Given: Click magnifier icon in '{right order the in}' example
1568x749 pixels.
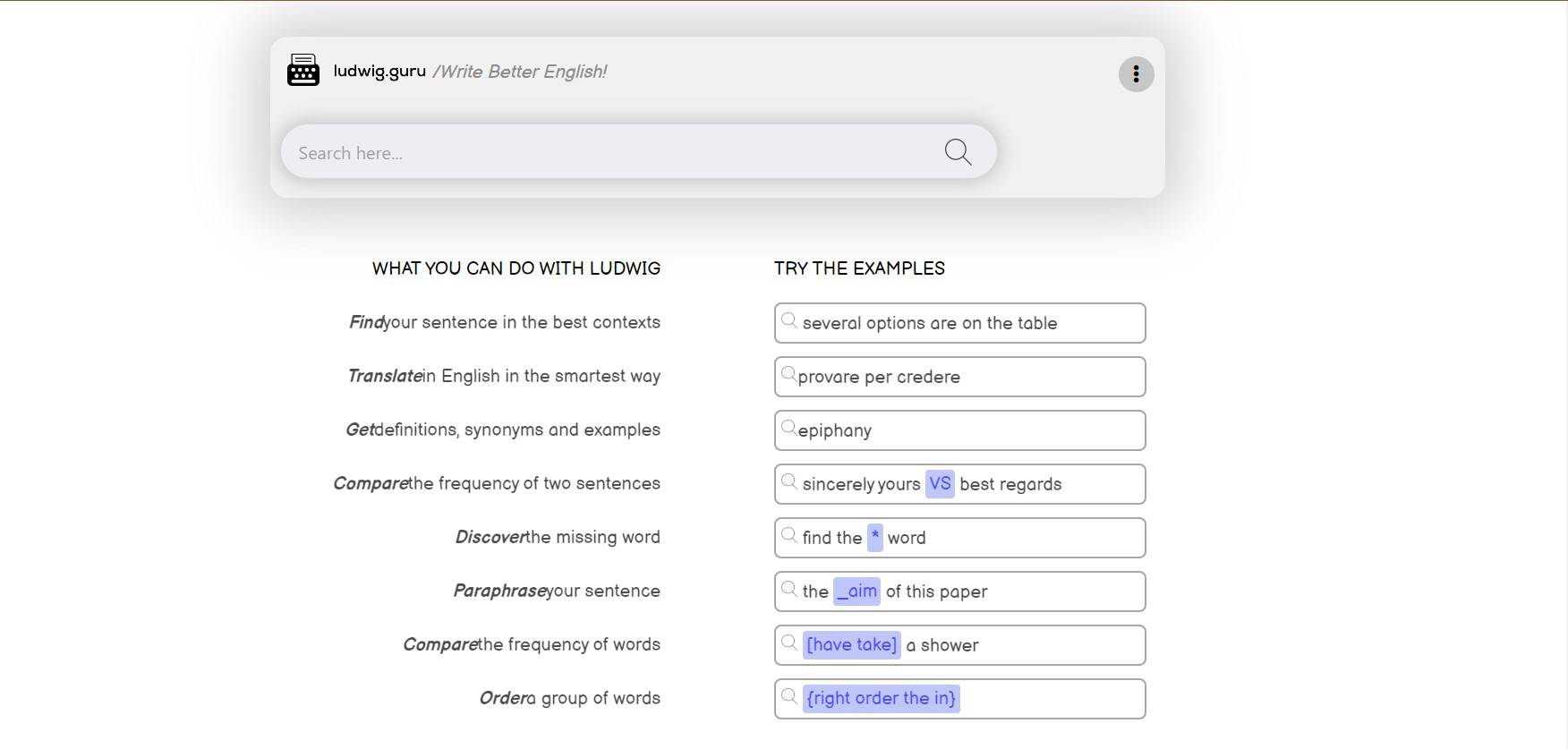Looking at the screenshot, I should (x=789, y=696).
